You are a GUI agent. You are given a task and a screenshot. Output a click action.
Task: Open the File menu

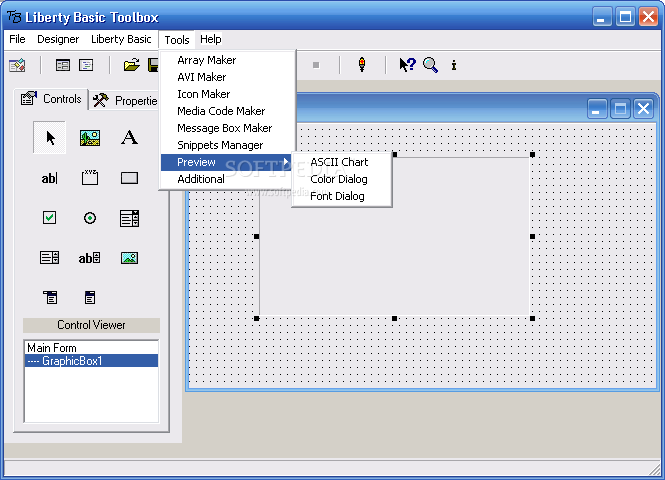17,39
